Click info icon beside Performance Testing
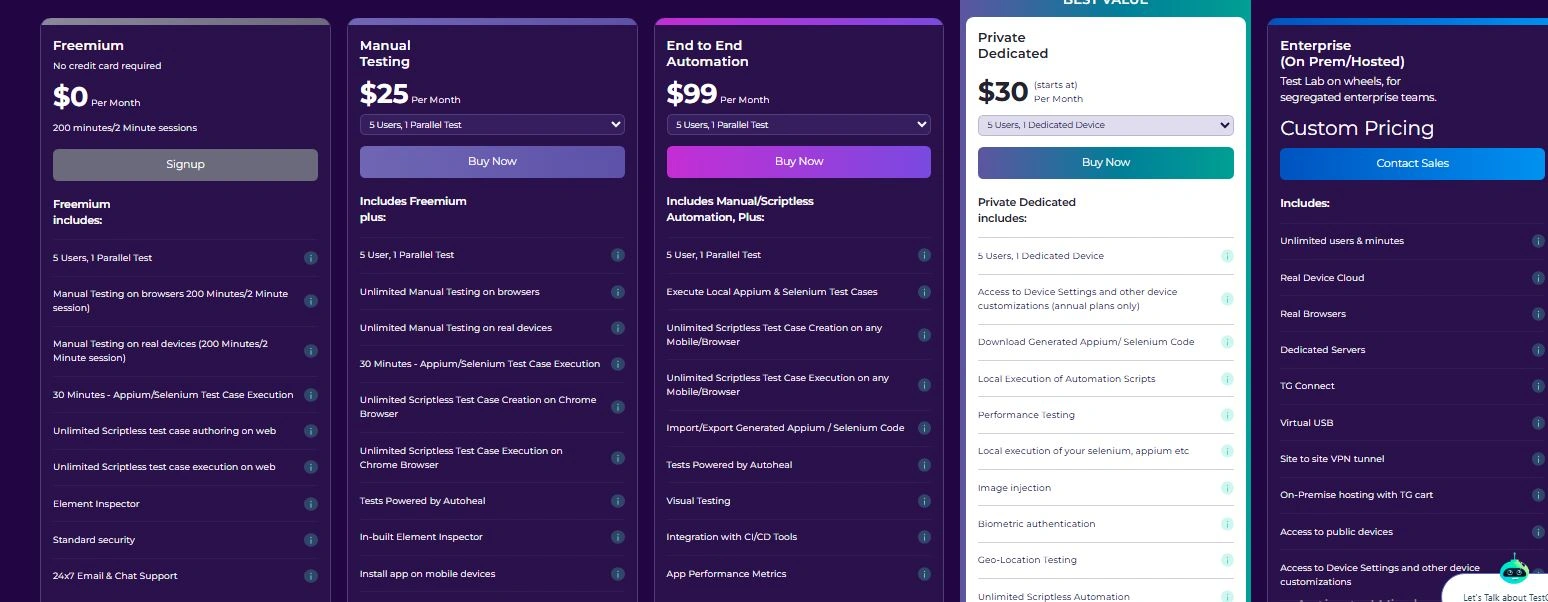Viewport: 1548px width, 602px height. coord(1227,415)
